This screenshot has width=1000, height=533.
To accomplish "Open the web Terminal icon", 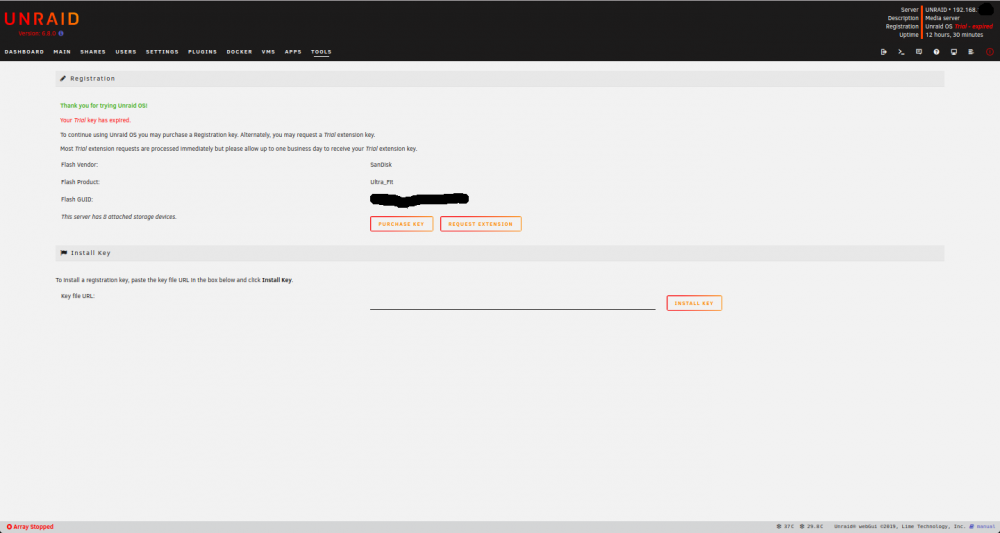I will (901, 52).
